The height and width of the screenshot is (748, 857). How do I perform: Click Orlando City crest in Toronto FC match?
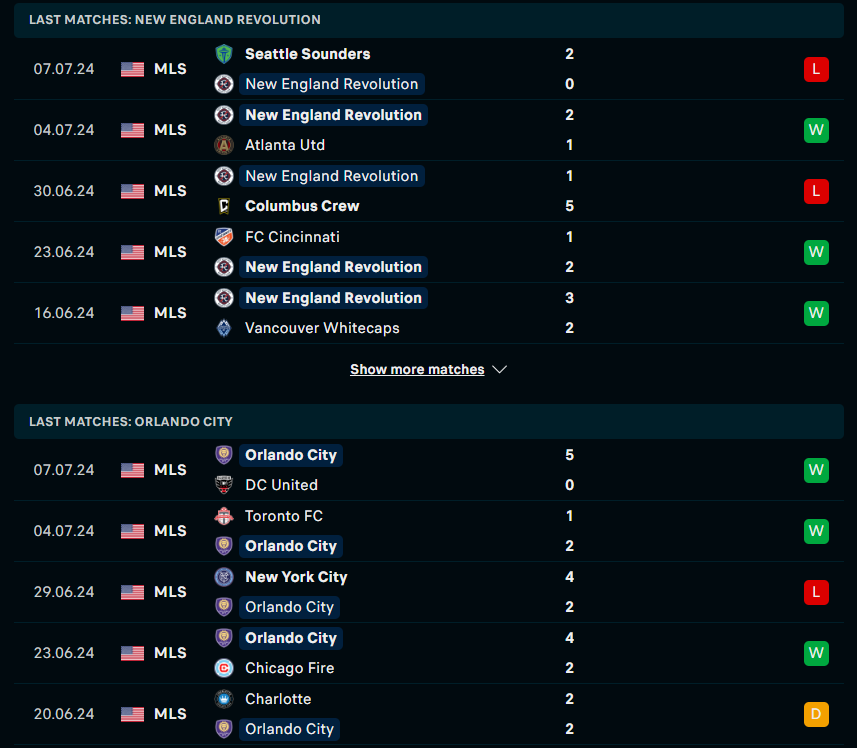pos(224,546)
